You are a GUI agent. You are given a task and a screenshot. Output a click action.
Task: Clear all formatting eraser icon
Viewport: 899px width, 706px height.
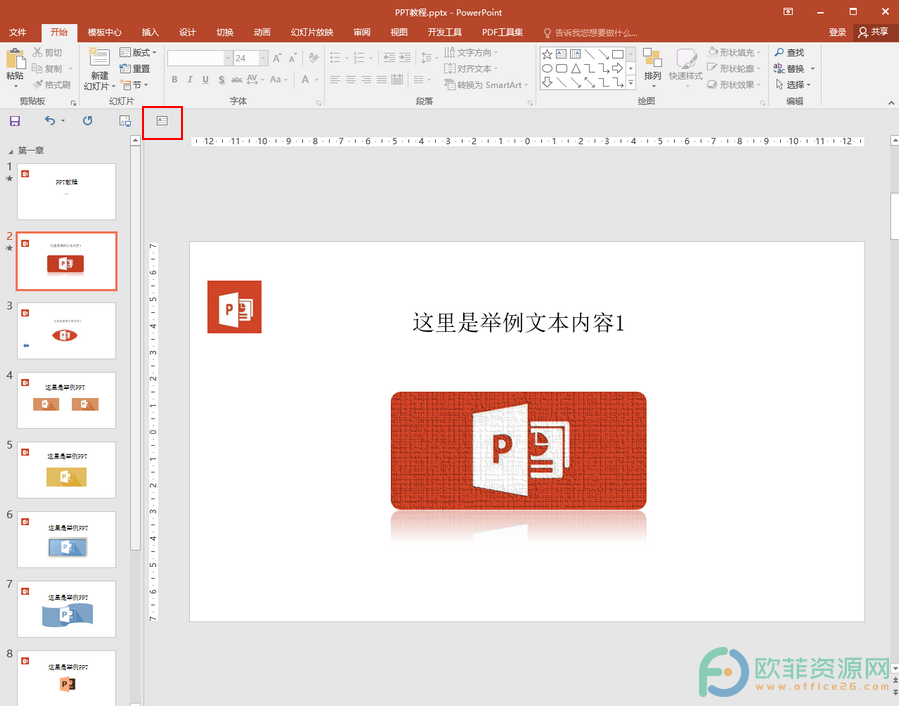314,58
